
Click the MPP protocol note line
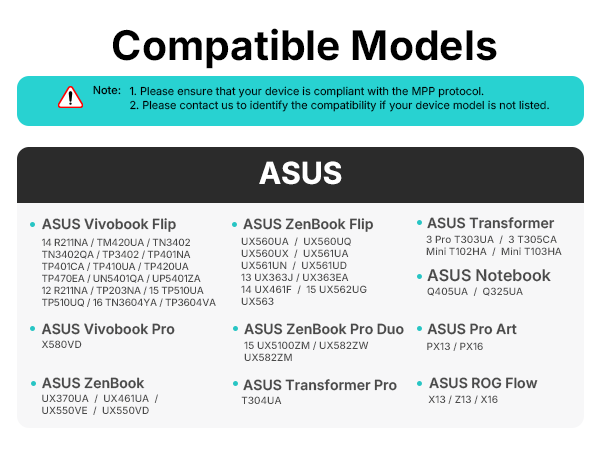(307, 91)
